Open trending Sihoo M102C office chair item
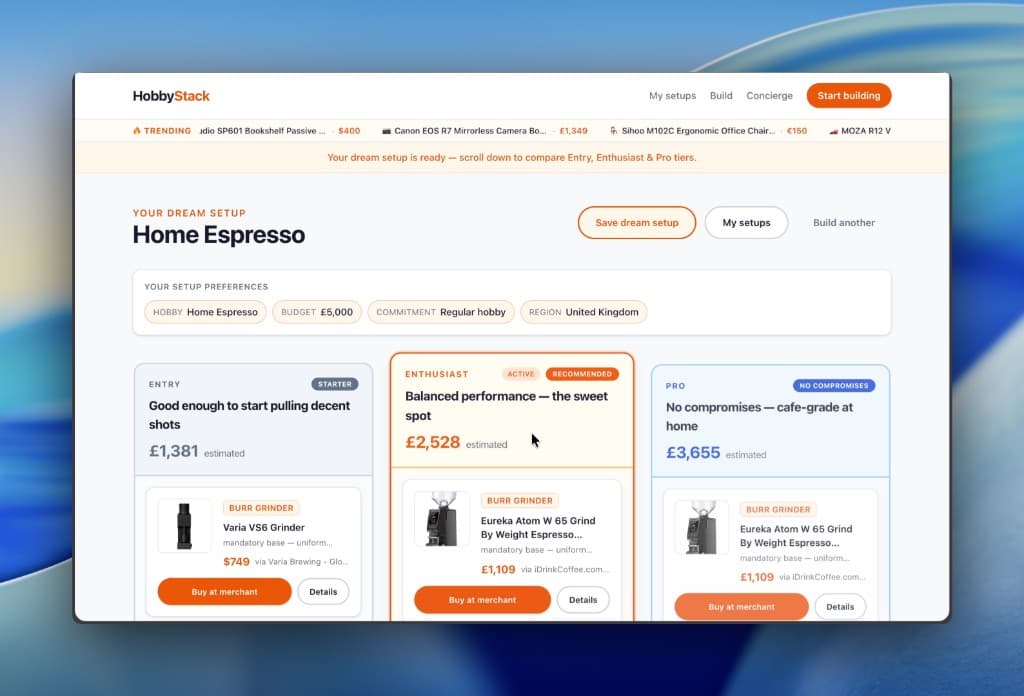Viewport: 1024px width, 696px height. (709, 131)
